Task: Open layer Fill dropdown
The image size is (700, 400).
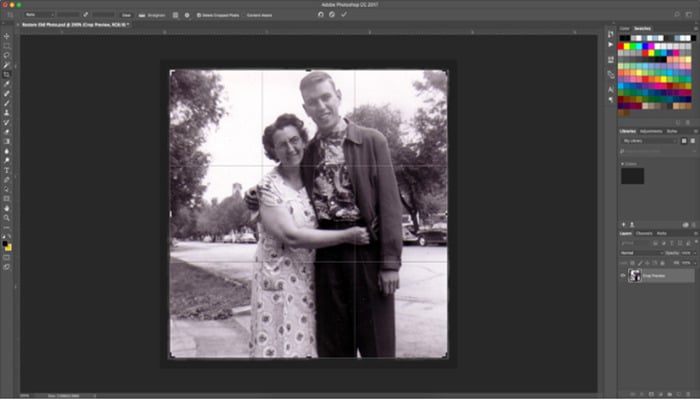Action: pyautogui.click(x=695, y=263)
